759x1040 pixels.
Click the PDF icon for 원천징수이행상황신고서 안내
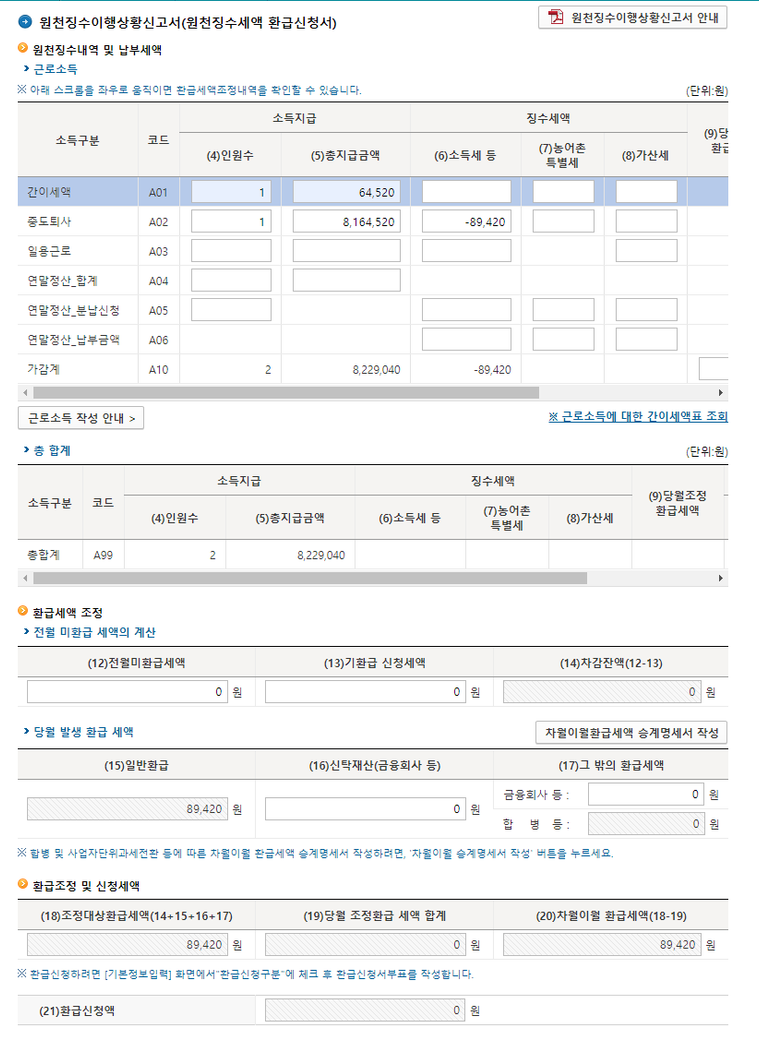[x=555, y=18]
